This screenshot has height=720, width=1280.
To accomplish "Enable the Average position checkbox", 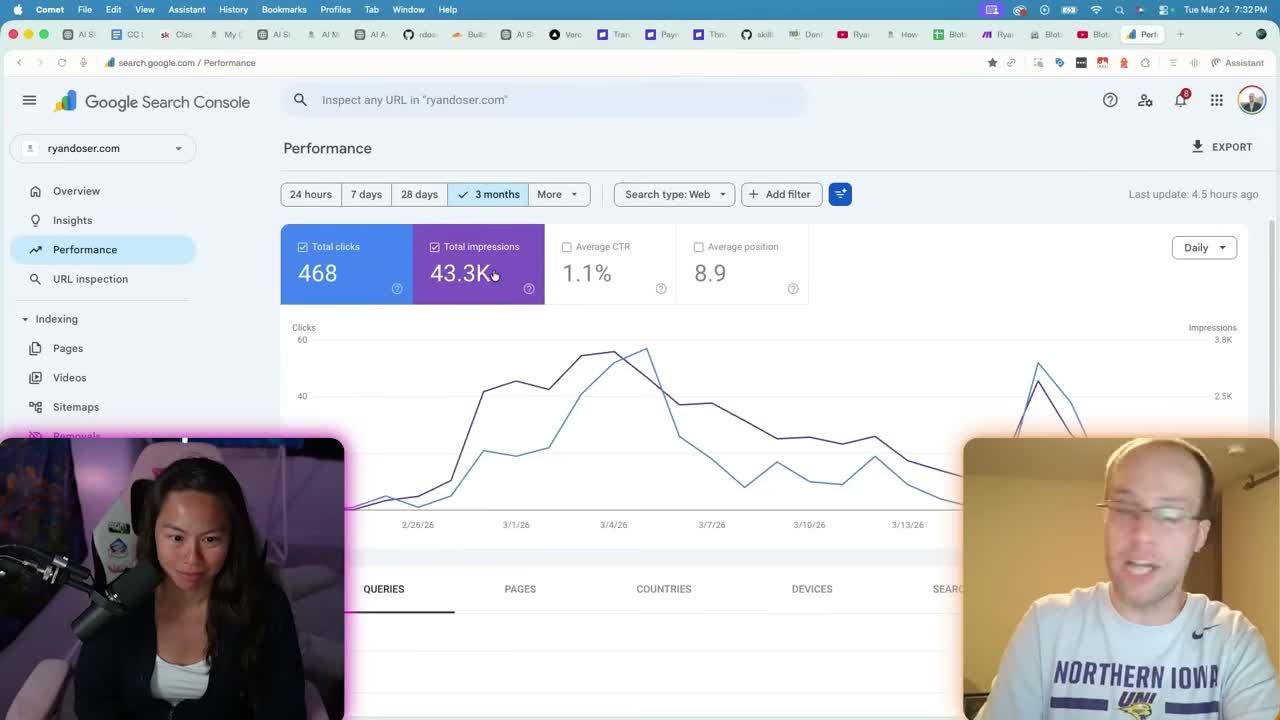I will click(698, 247).
